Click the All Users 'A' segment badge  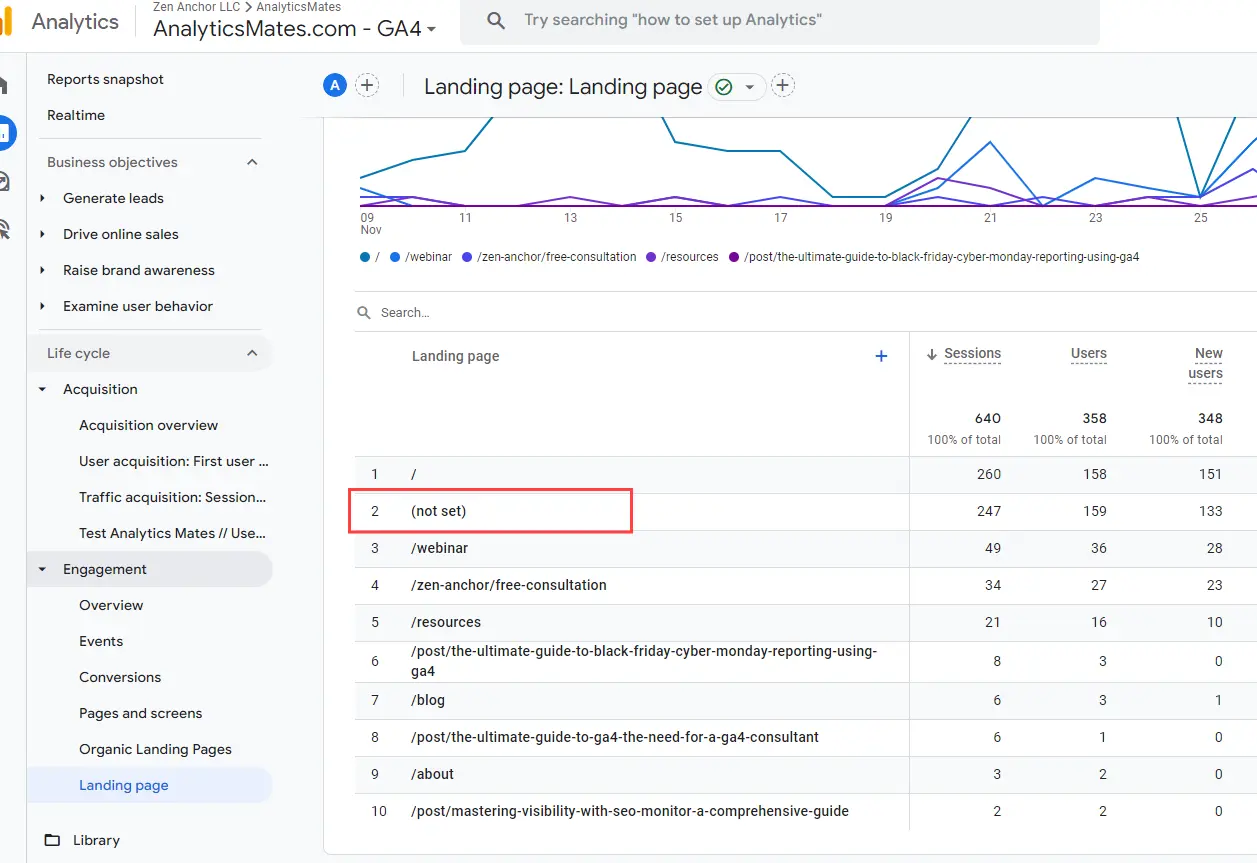[x=334, y=86]
